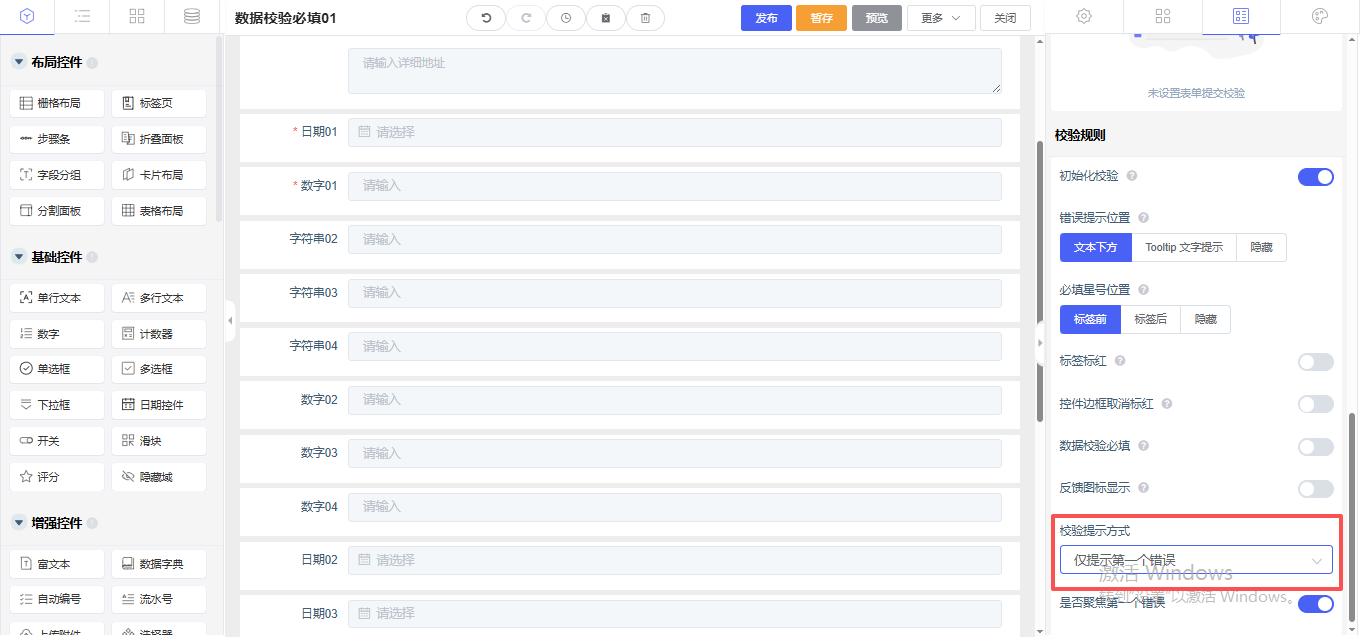This screenshot has height=641, width=1360.
Task: Enable the 数据校验必填 toggle
Action: click(x=1315, y=446)
